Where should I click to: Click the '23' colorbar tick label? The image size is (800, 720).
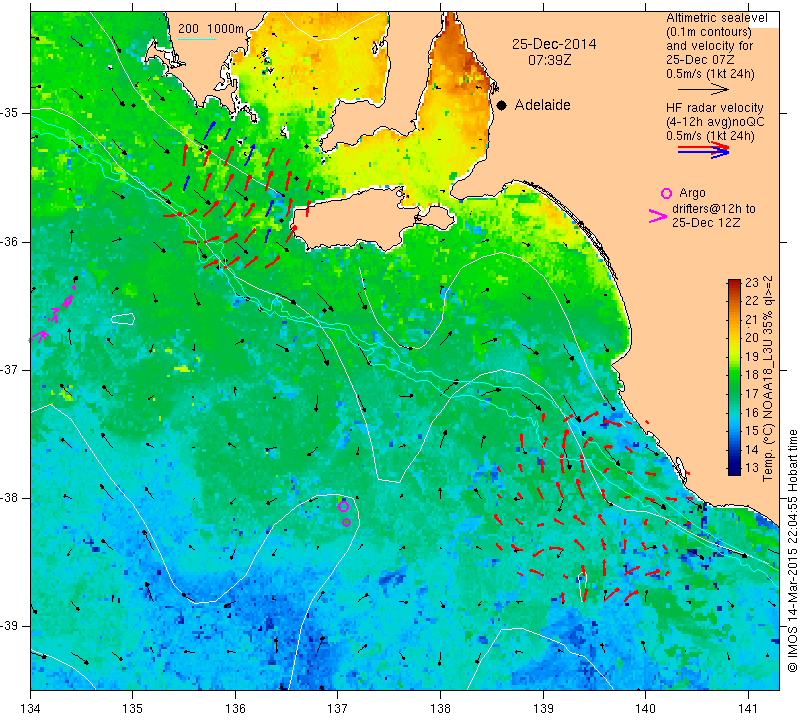point(752,283)
